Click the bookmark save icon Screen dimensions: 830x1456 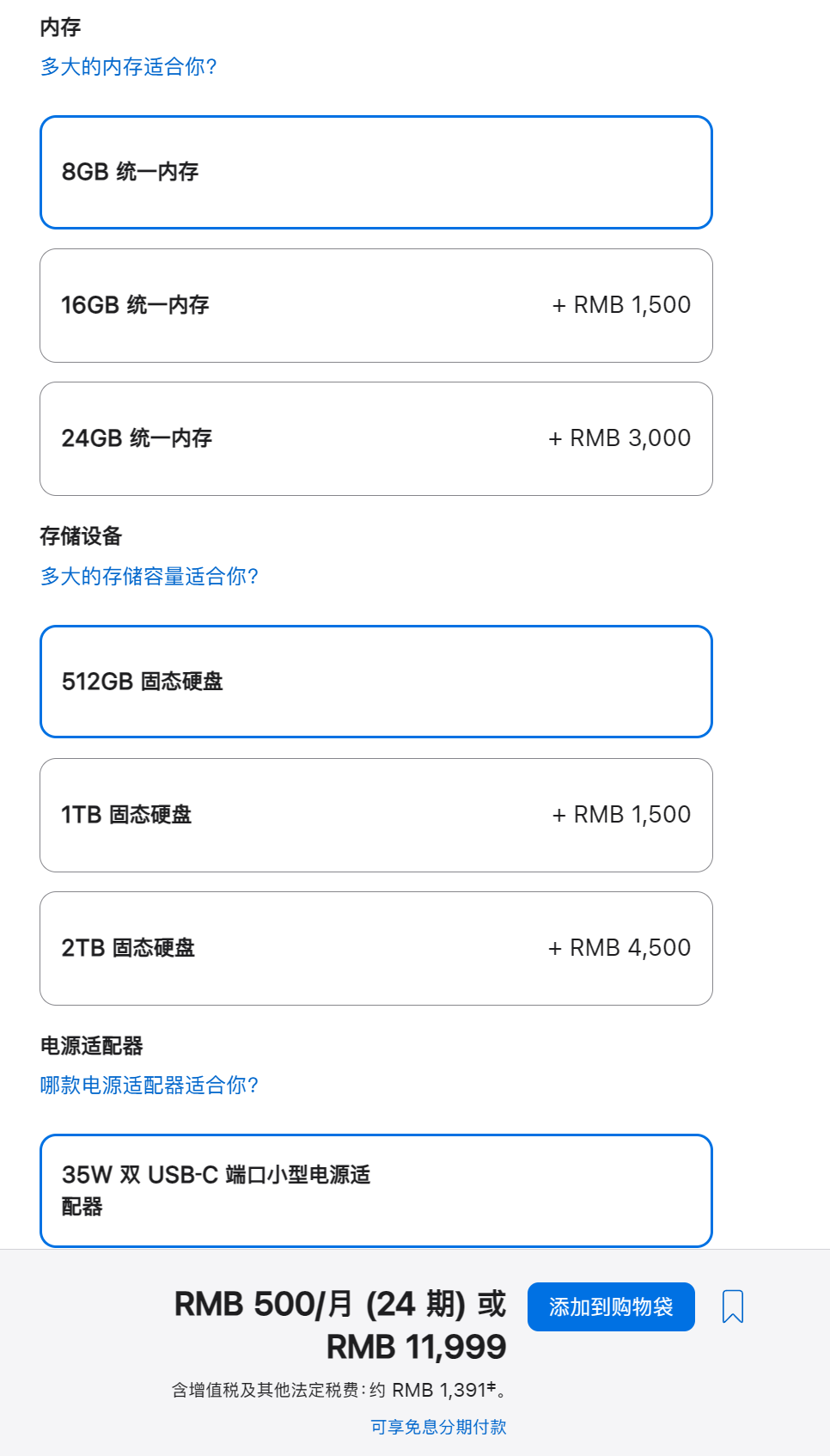tap(732, 1306)
